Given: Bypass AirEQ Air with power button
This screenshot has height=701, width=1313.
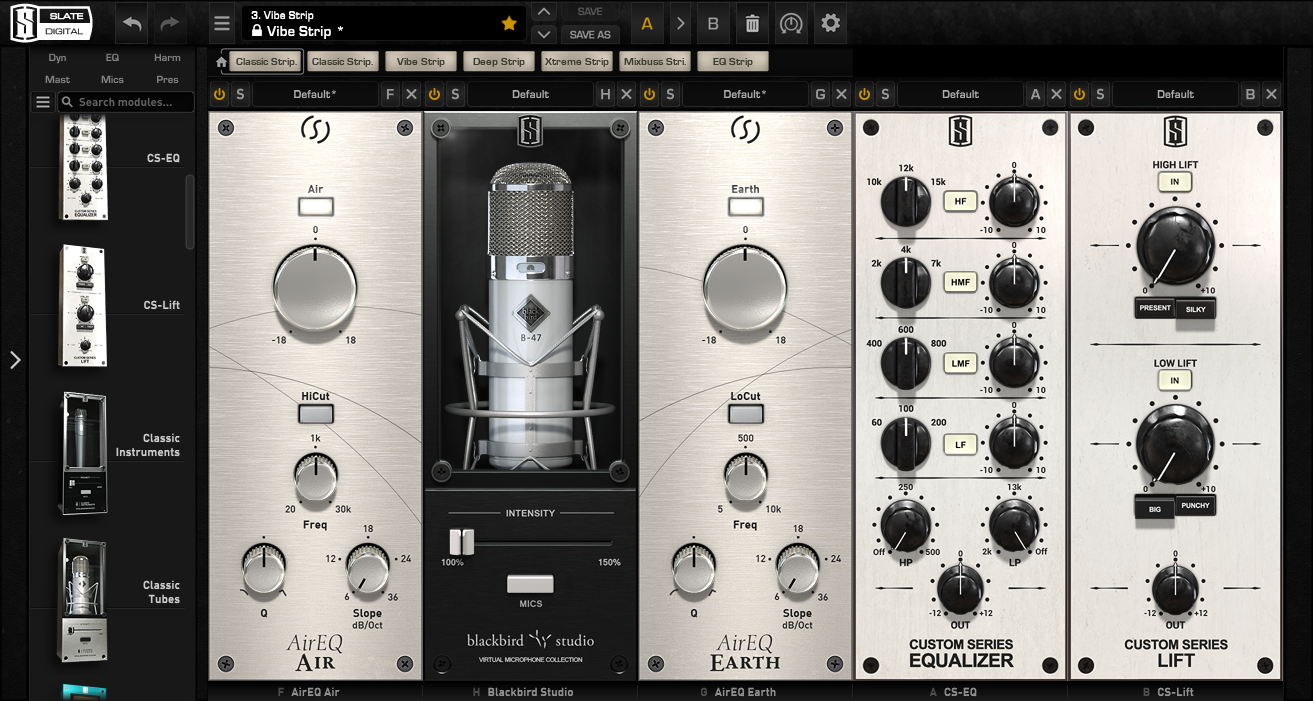Looking at the screenshot, I should 219,94.
